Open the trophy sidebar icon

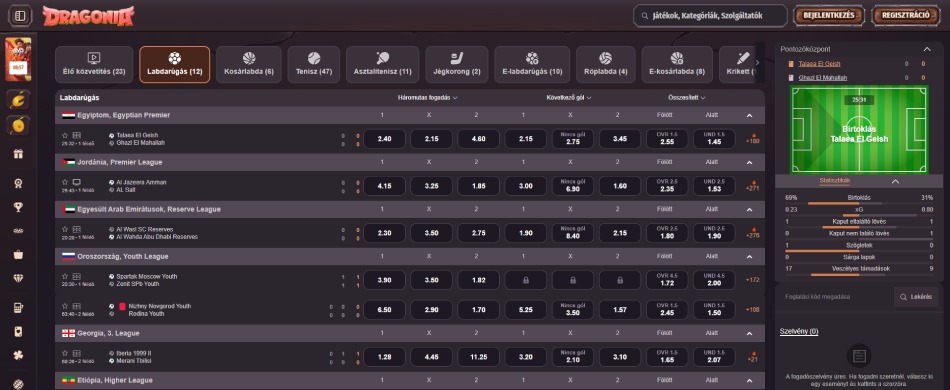click(18, 207)
